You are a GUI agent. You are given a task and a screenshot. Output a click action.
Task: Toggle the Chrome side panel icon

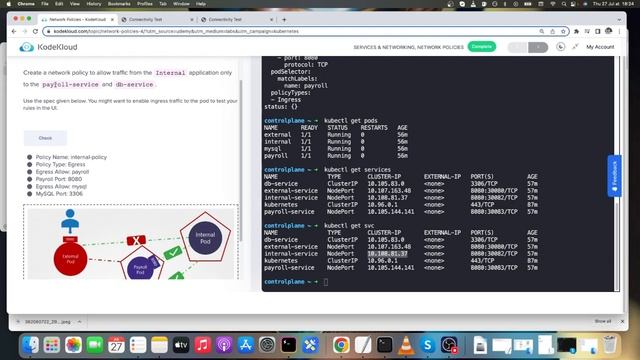(x=598, y=31)
